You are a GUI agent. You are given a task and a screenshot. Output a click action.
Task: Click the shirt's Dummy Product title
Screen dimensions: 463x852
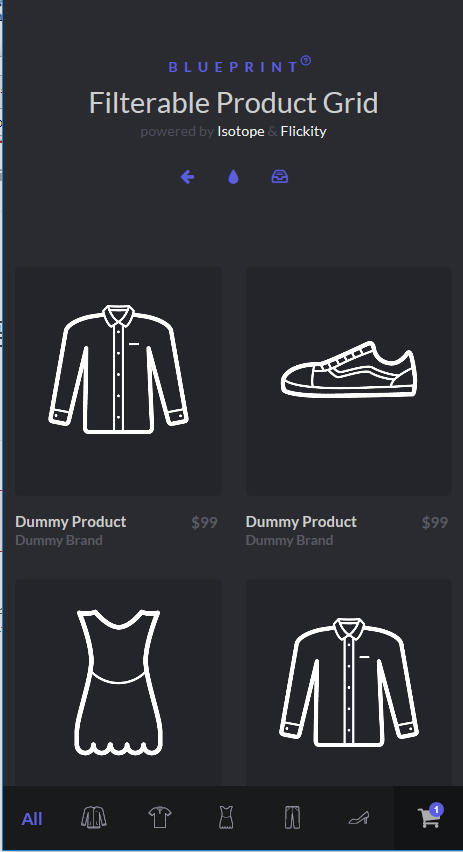pos(71,522)
